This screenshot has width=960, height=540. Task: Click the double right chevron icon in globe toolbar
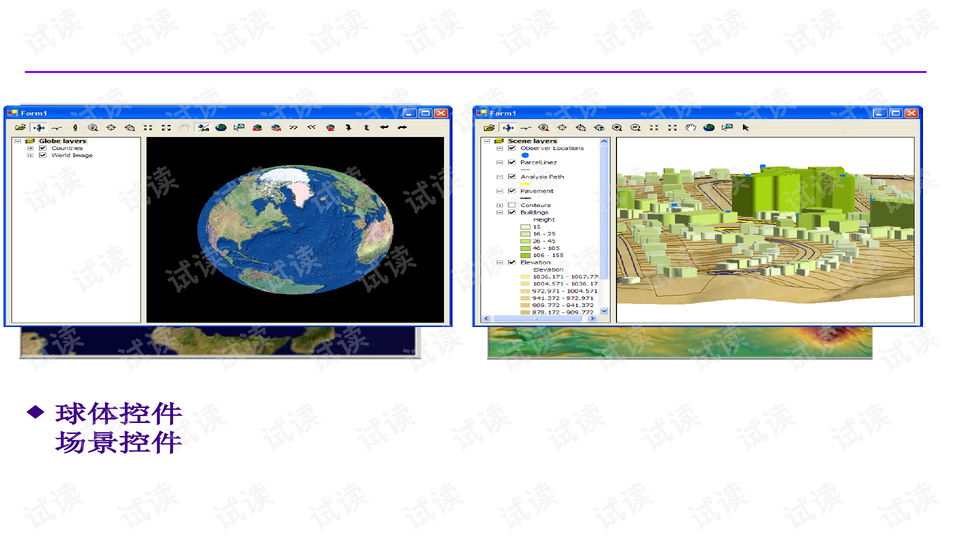point(293,127)
